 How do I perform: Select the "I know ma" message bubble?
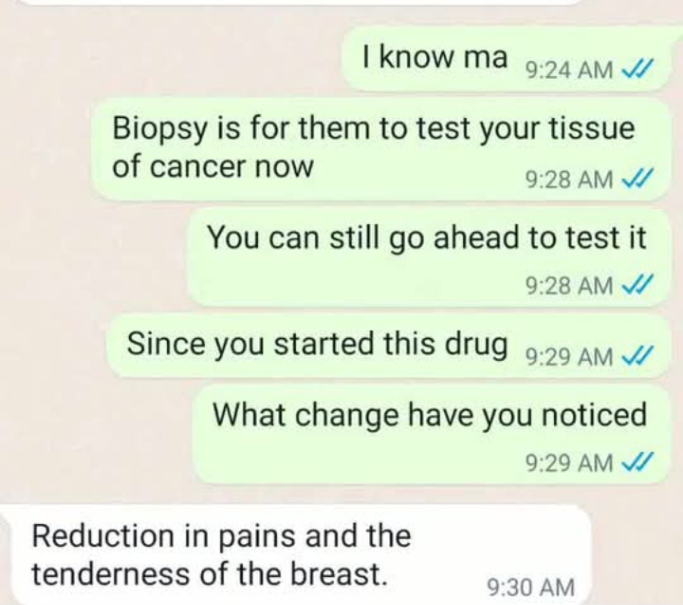pyautogui.click(x=506, y=59)
